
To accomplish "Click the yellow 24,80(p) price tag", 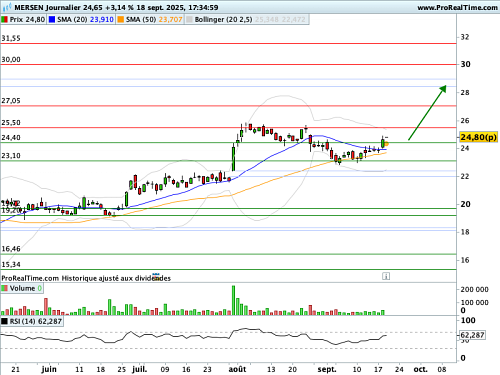I will (x=478, y=137).
